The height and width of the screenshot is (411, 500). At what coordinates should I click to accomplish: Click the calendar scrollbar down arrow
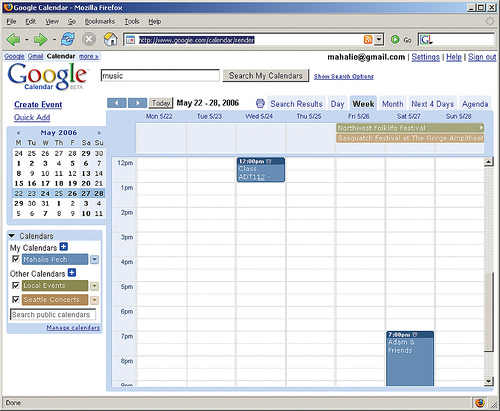(489, 381)
